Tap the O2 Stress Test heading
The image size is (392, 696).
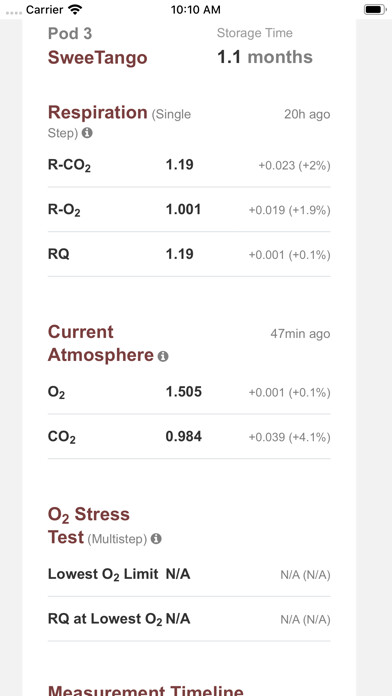89,526
